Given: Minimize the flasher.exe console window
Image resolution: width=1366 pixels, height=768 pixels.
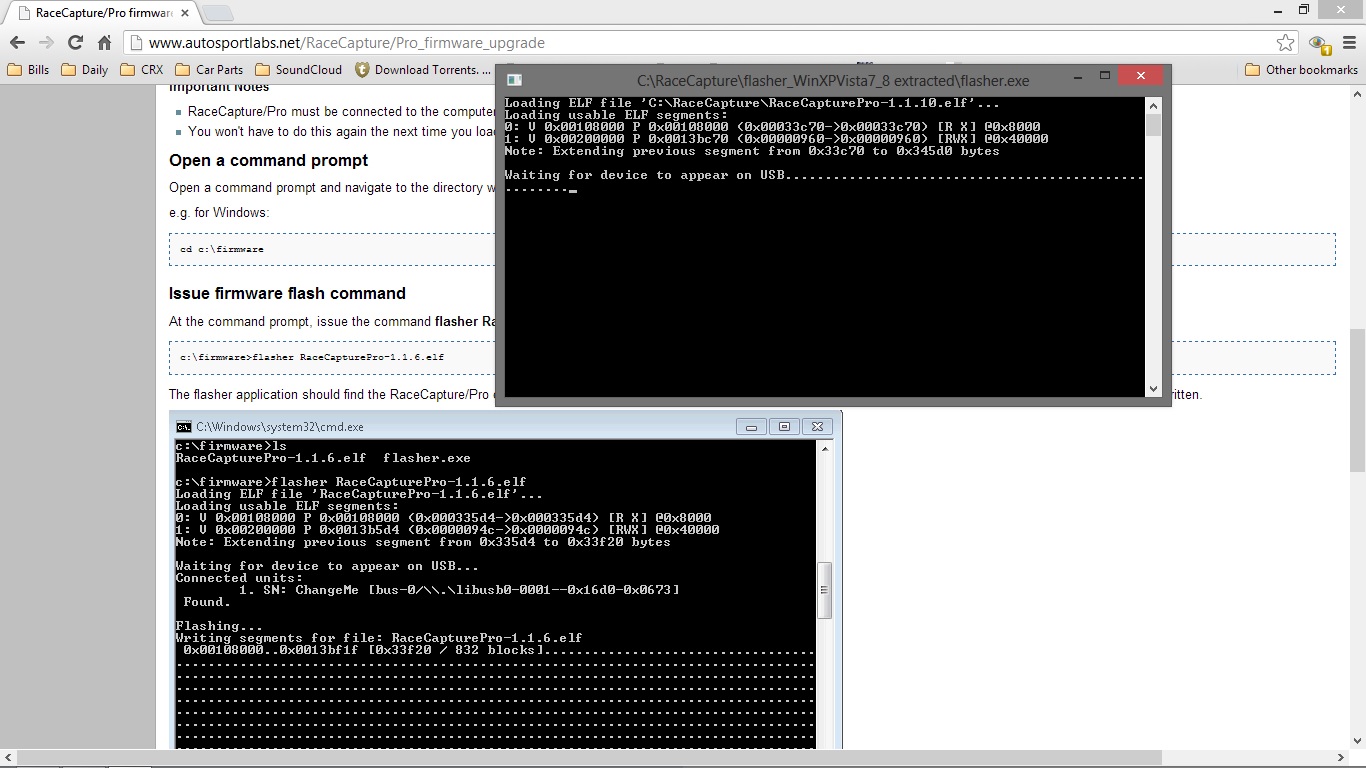Looking at the screenshot, I should [x=1078, y=76].
